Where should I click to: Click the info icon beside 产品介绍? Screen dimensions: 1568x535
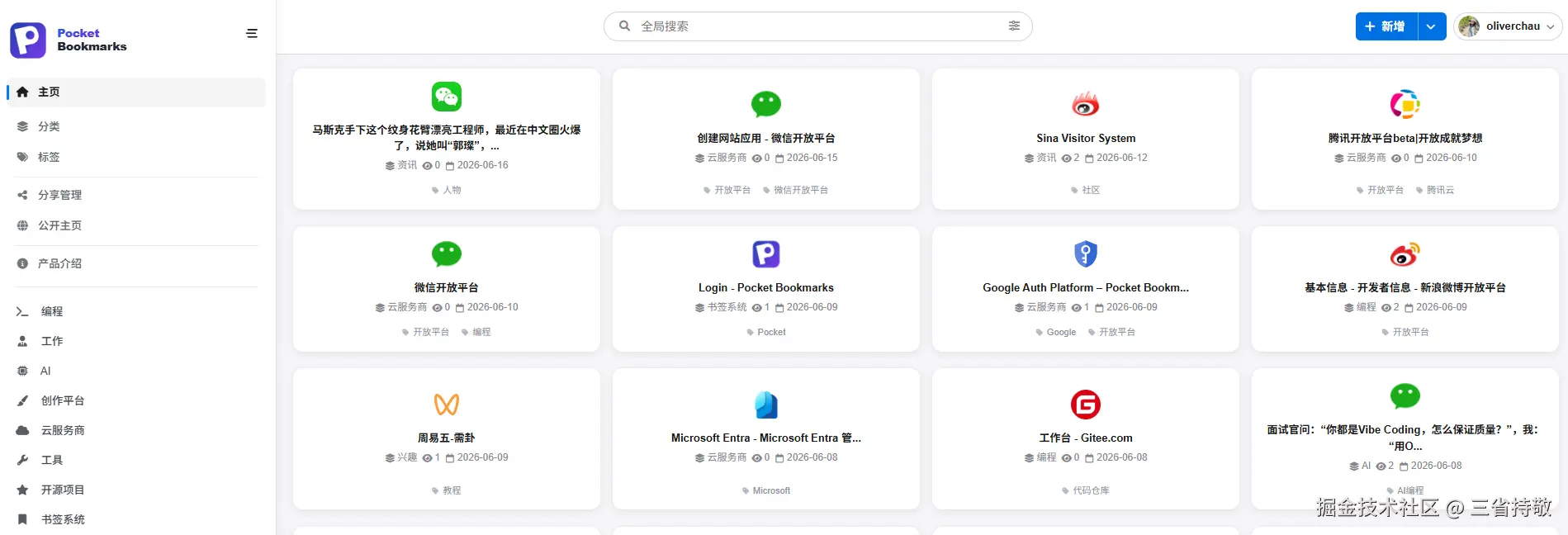pyautogui.click(x=22, y=263)
